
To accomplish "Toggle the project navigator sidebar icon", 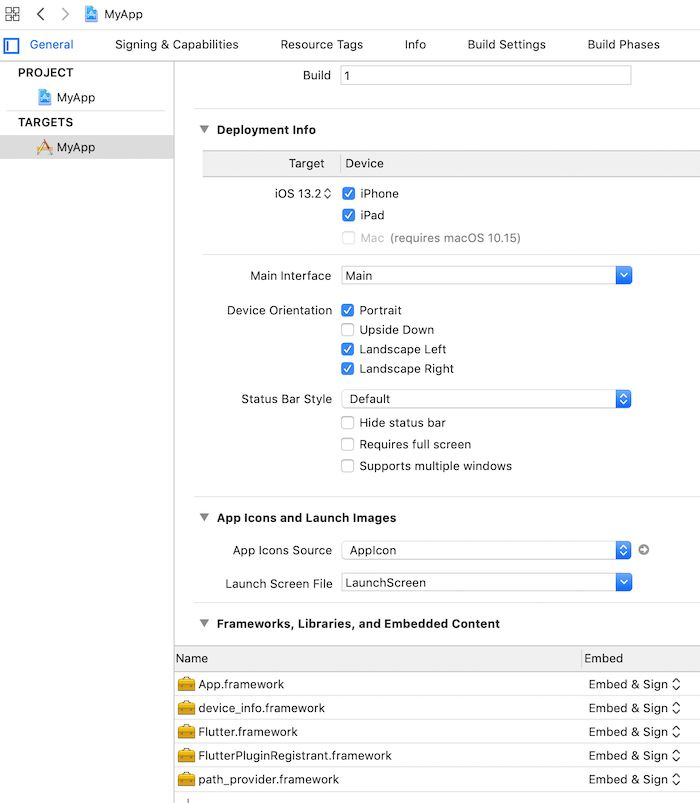I will coord(12,45).
